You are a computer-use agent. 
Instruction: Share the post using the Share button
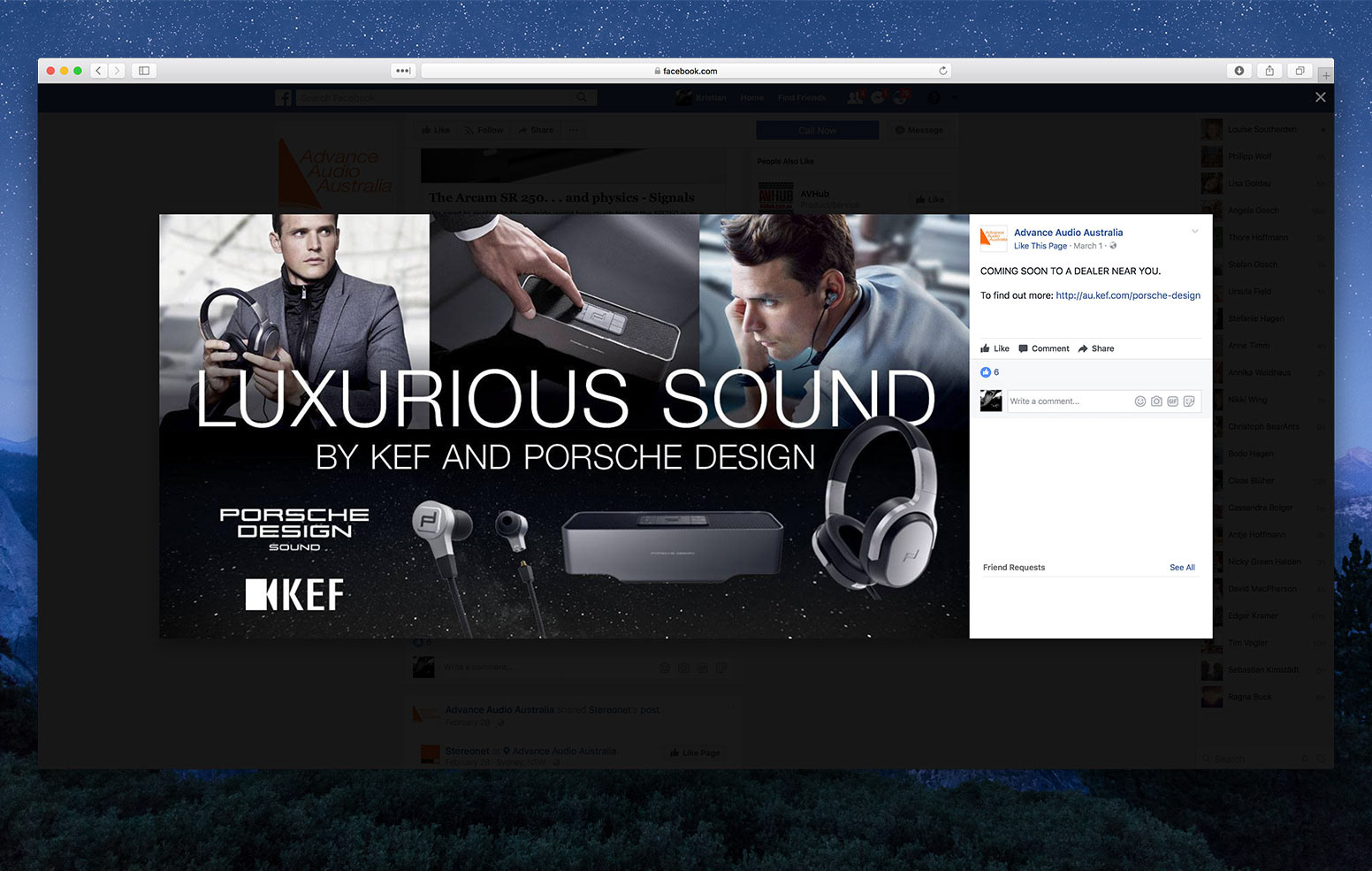point(1096,348)
